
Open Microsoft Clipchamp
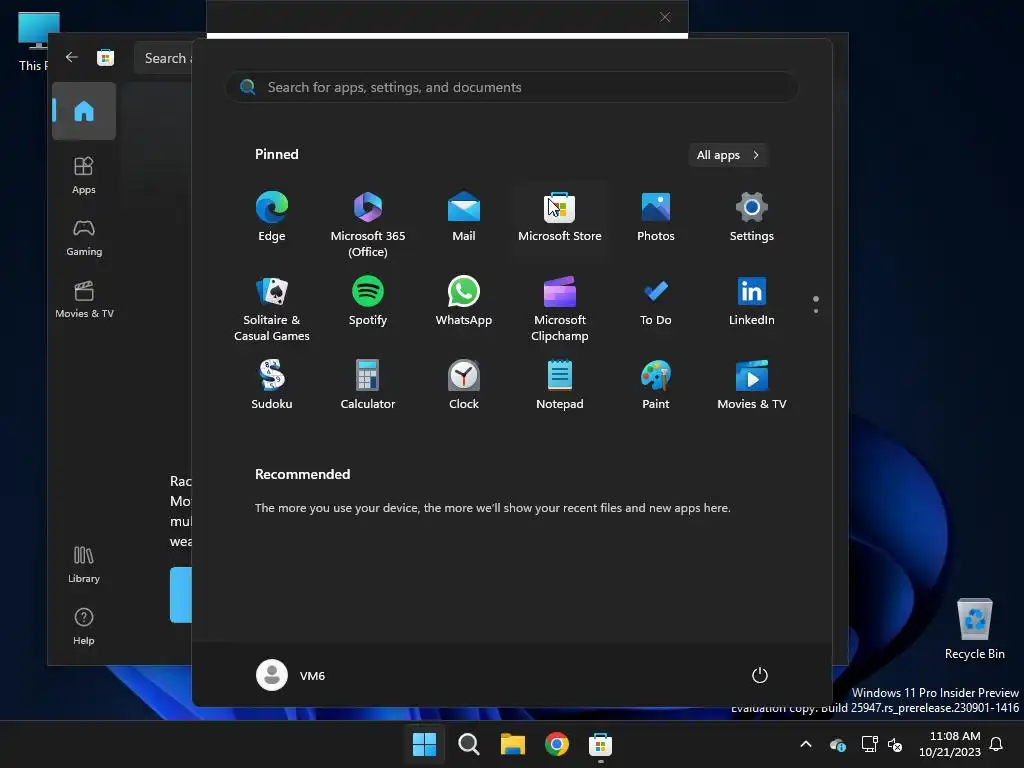(x=560, y=308)
